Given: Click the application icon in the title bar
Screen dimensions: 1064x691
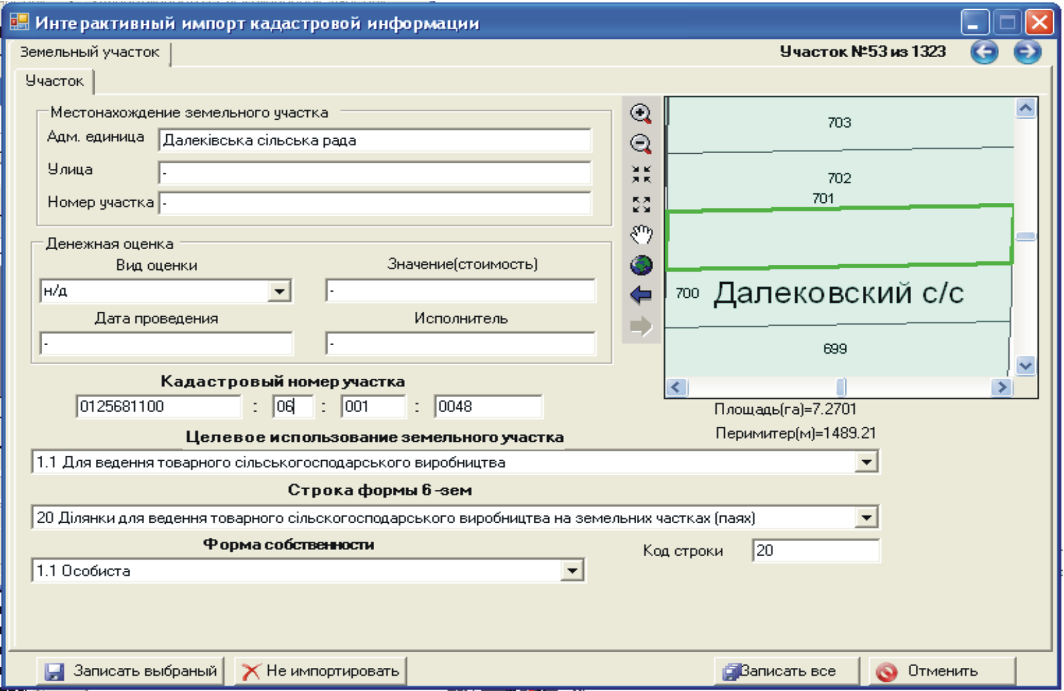Looking at the screenshot, I should pyautogui.click(x=19, y=22).
